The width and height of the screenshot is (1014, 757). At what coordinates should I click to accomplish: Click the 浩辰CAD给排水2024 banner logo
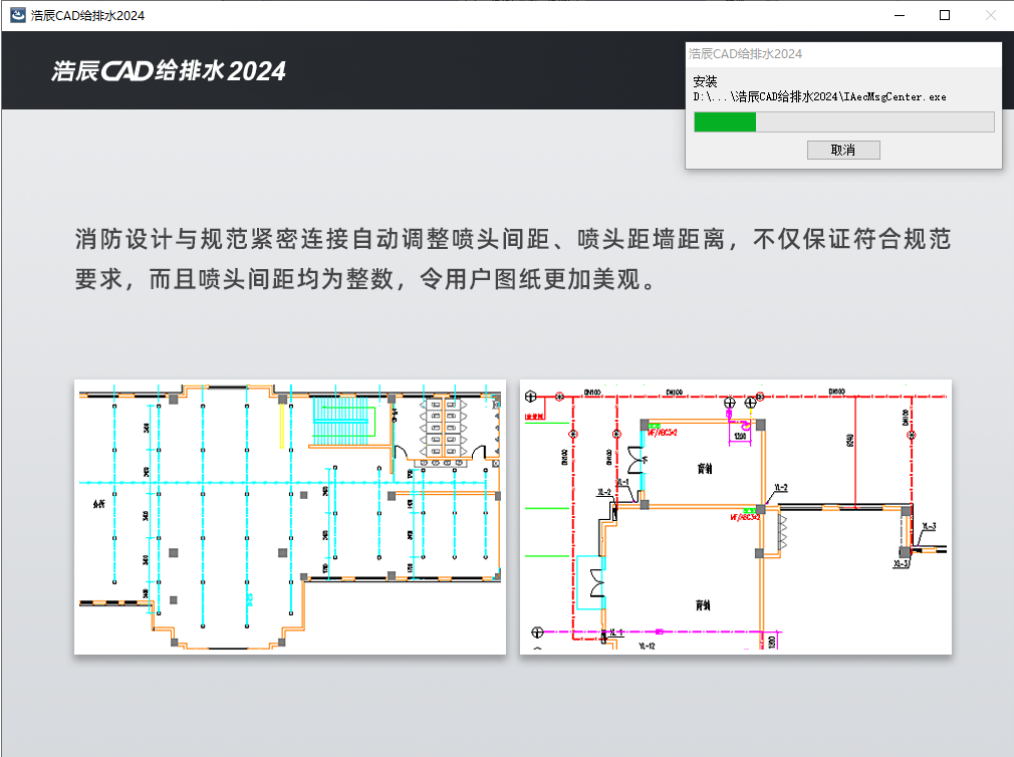[168, 71]
